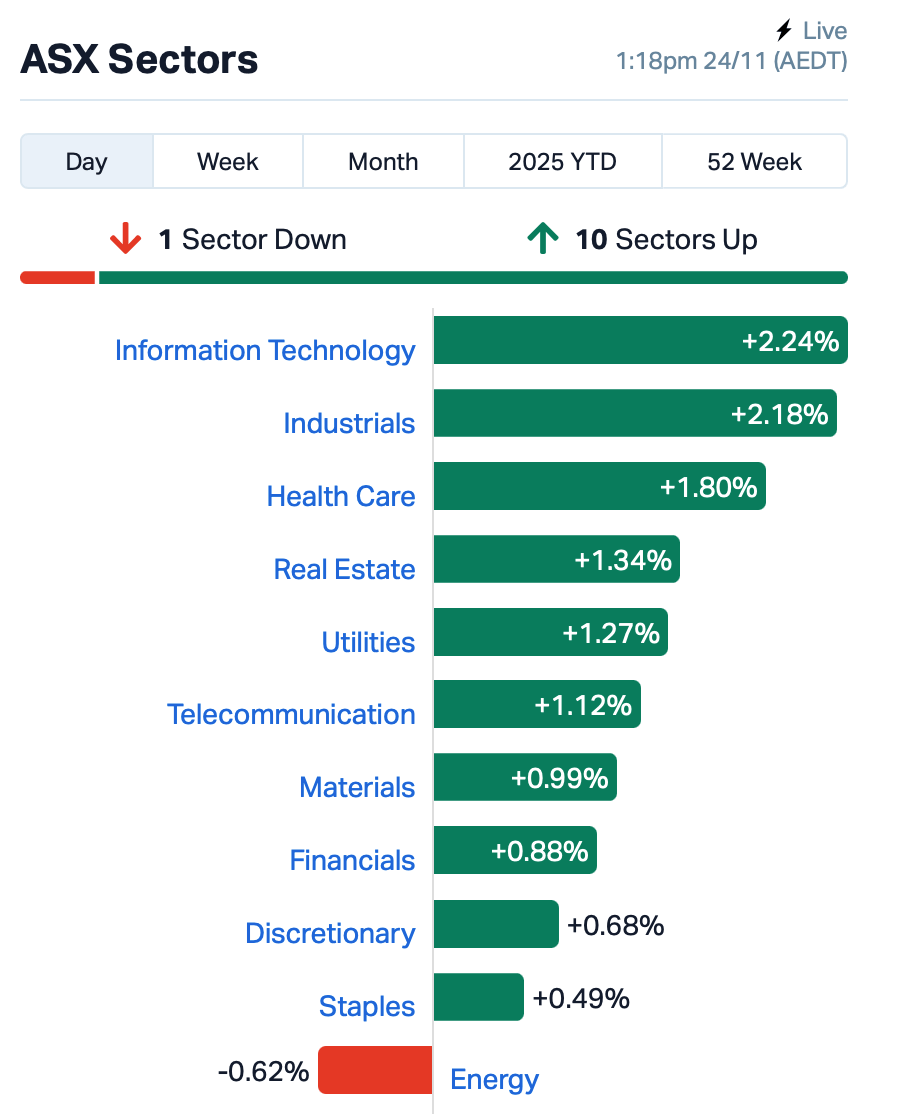Click the Energy sector link
Image resolution: width=918 pixels, height=1114 pixels.
click(494, 1079)
